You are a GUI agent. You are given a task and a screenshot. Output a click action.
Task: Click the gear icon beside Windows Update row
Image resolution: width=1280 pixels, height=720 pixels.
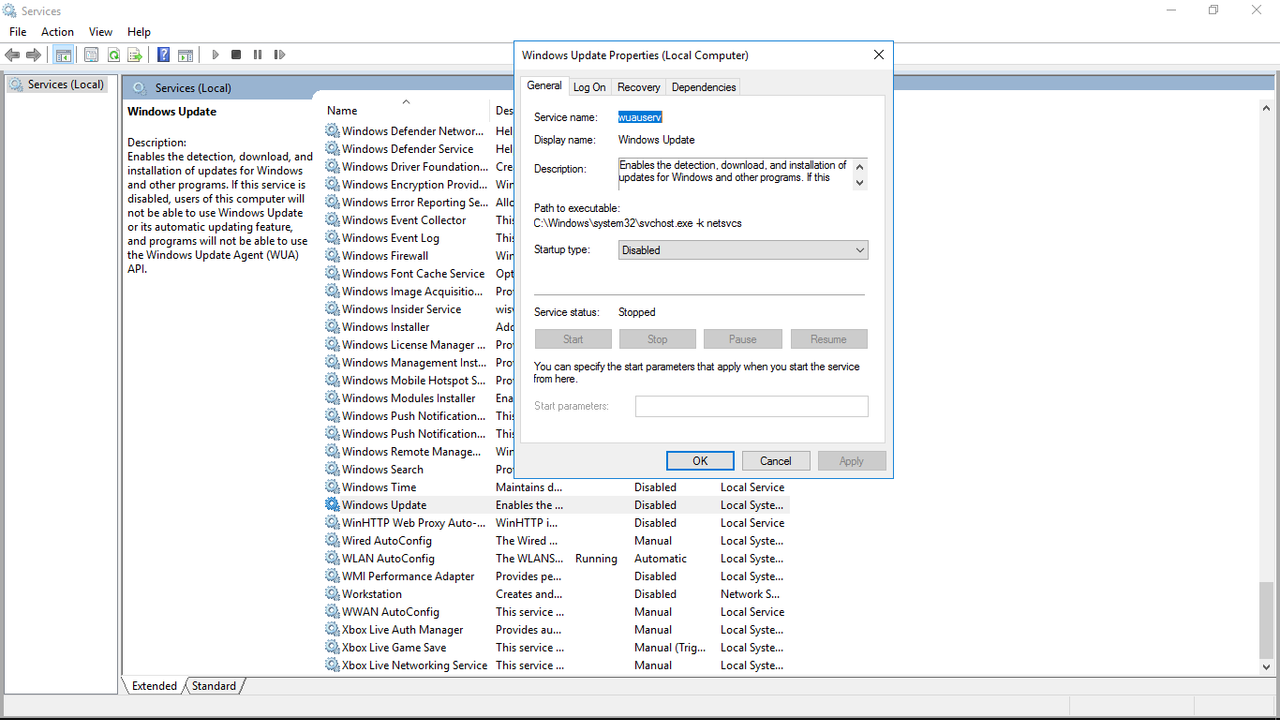coord(332,505)
